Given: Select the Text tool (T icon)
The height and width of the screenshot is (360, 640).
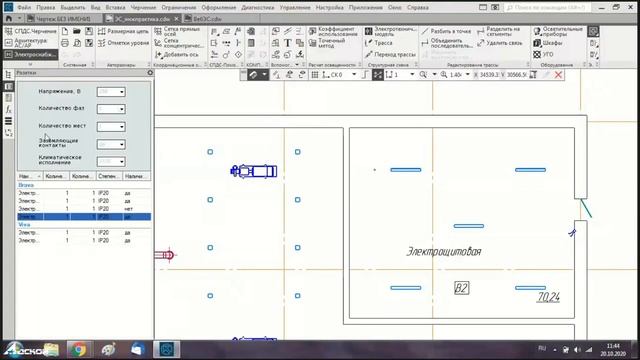Looking at the screenshot, I should tap(288, 43).
